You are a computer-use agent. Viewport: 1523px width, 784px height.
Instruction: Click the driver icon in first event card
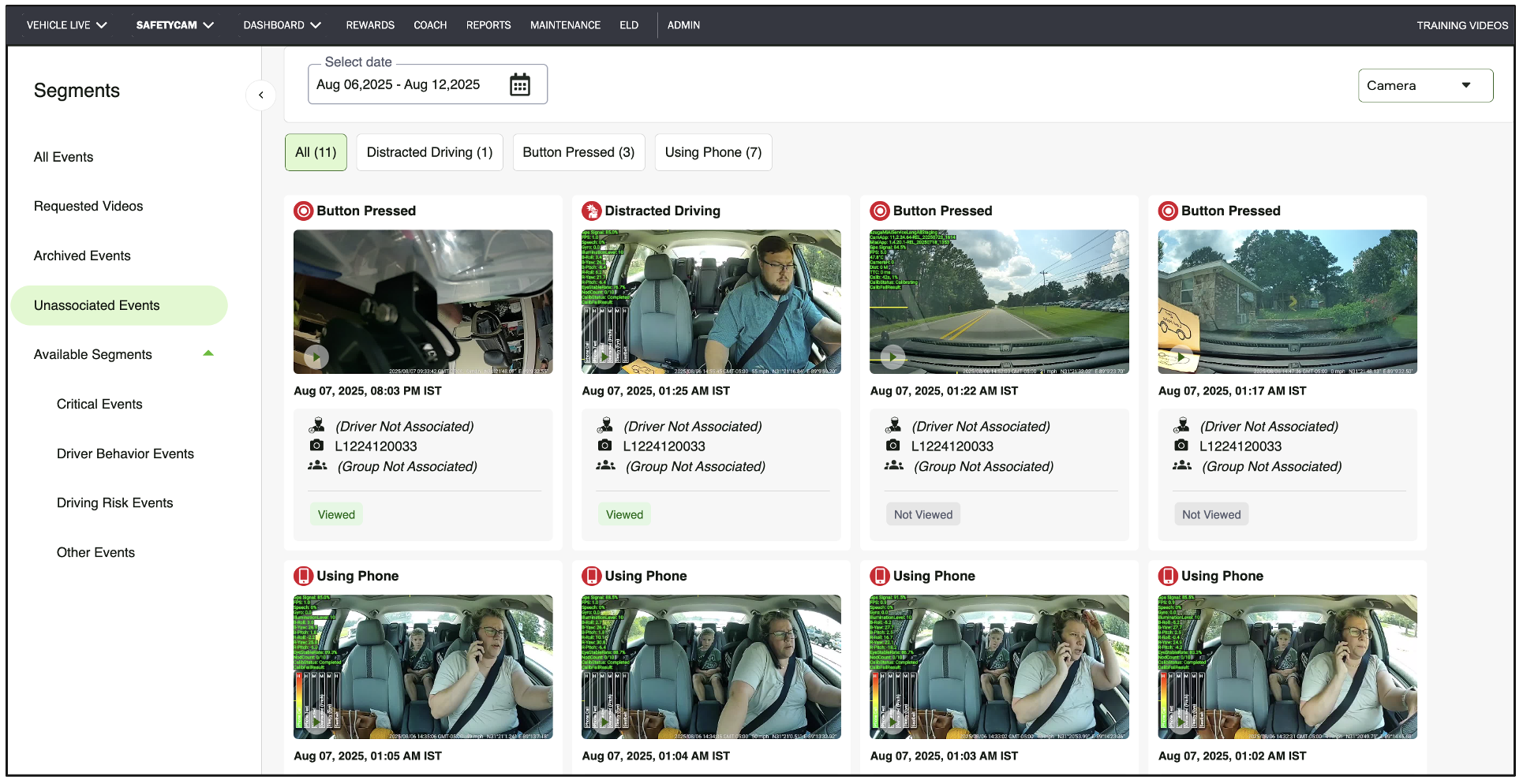click(317, 426)
